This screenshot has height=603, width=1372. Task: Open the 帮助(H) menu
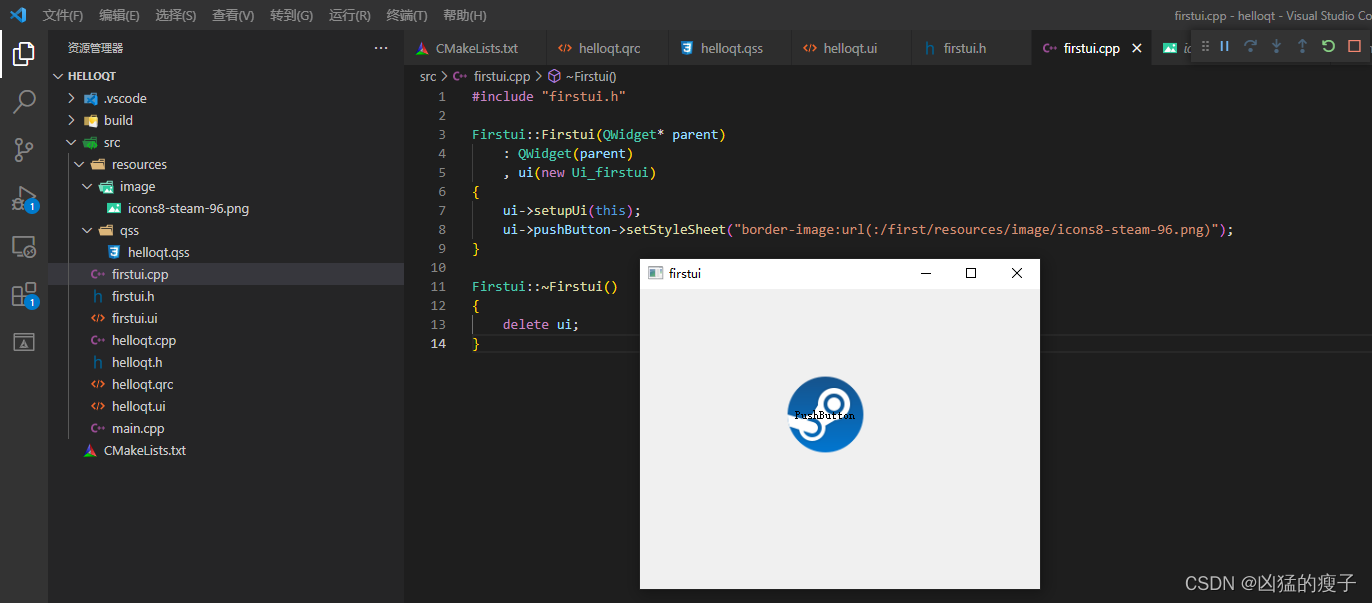(464, 15)
